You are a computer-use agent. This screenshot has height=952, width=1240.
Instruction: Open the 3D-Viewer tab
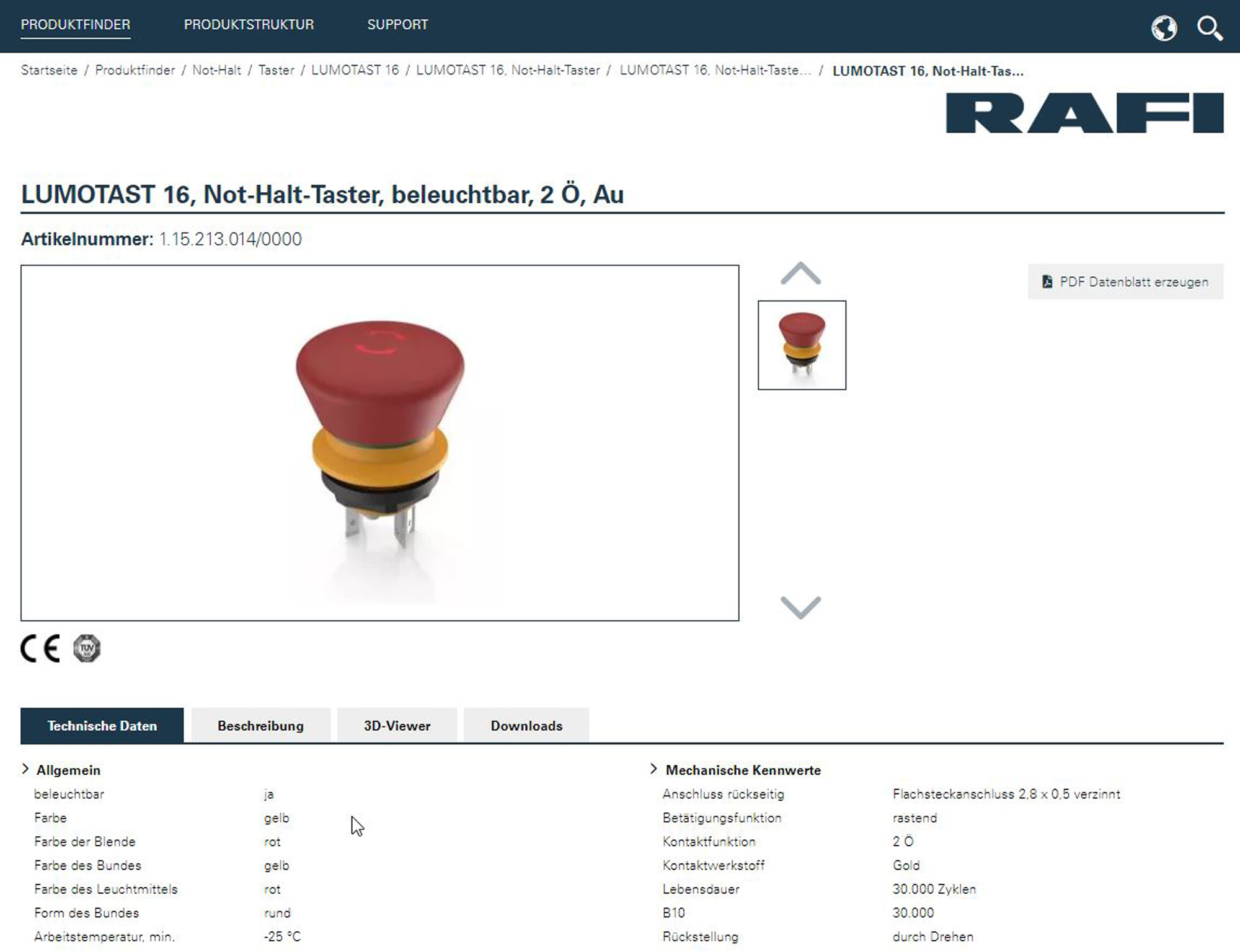click(x=396, y=725)
